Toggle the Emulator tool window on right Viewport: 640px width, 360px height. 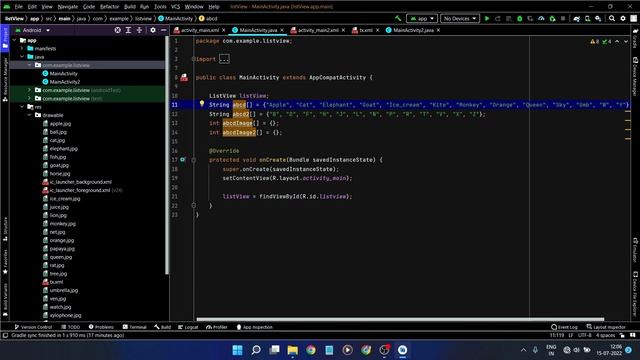click(635, 250)
